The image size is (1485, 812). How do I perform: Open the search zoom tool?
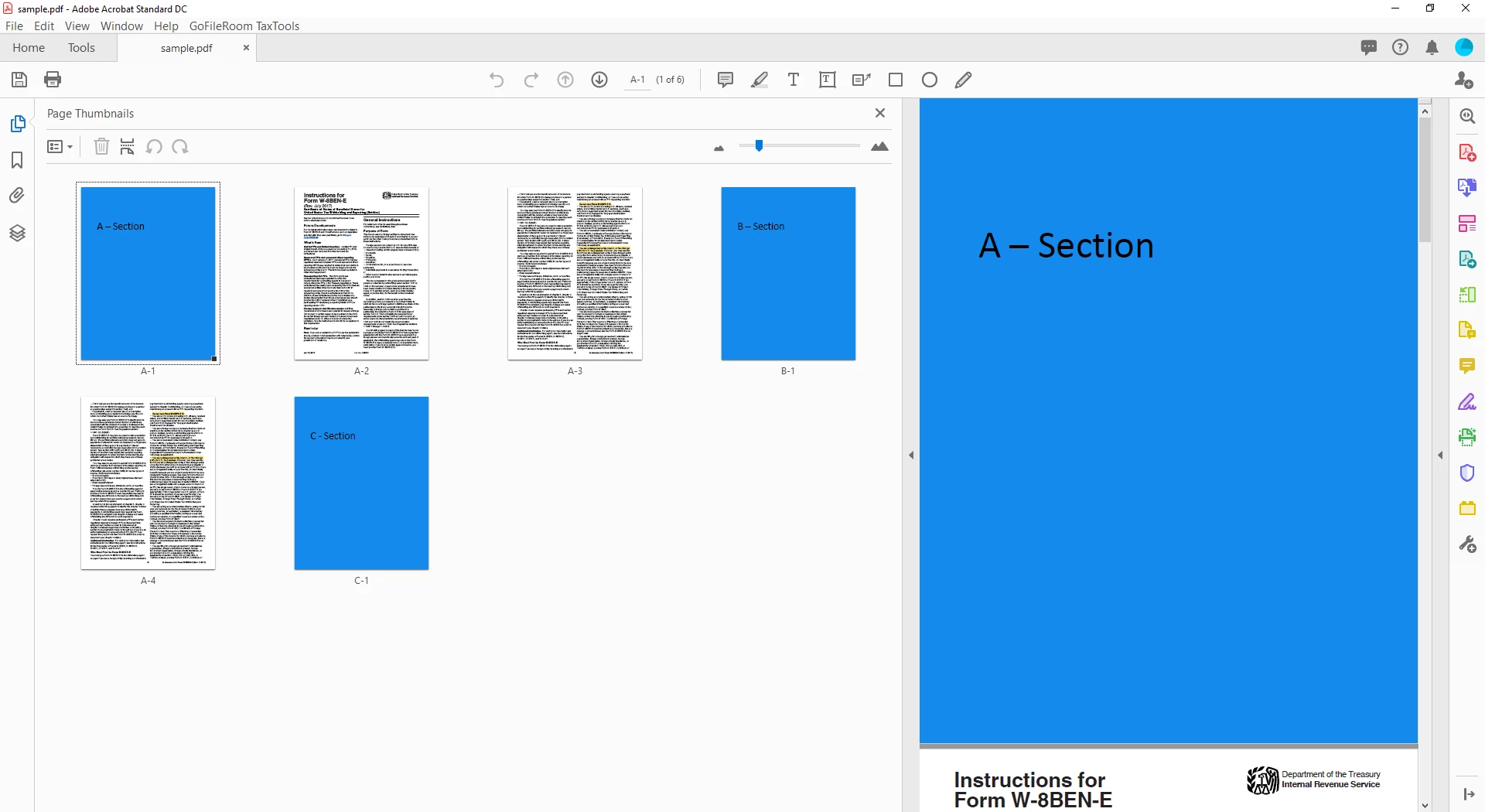click(1467, 116)
